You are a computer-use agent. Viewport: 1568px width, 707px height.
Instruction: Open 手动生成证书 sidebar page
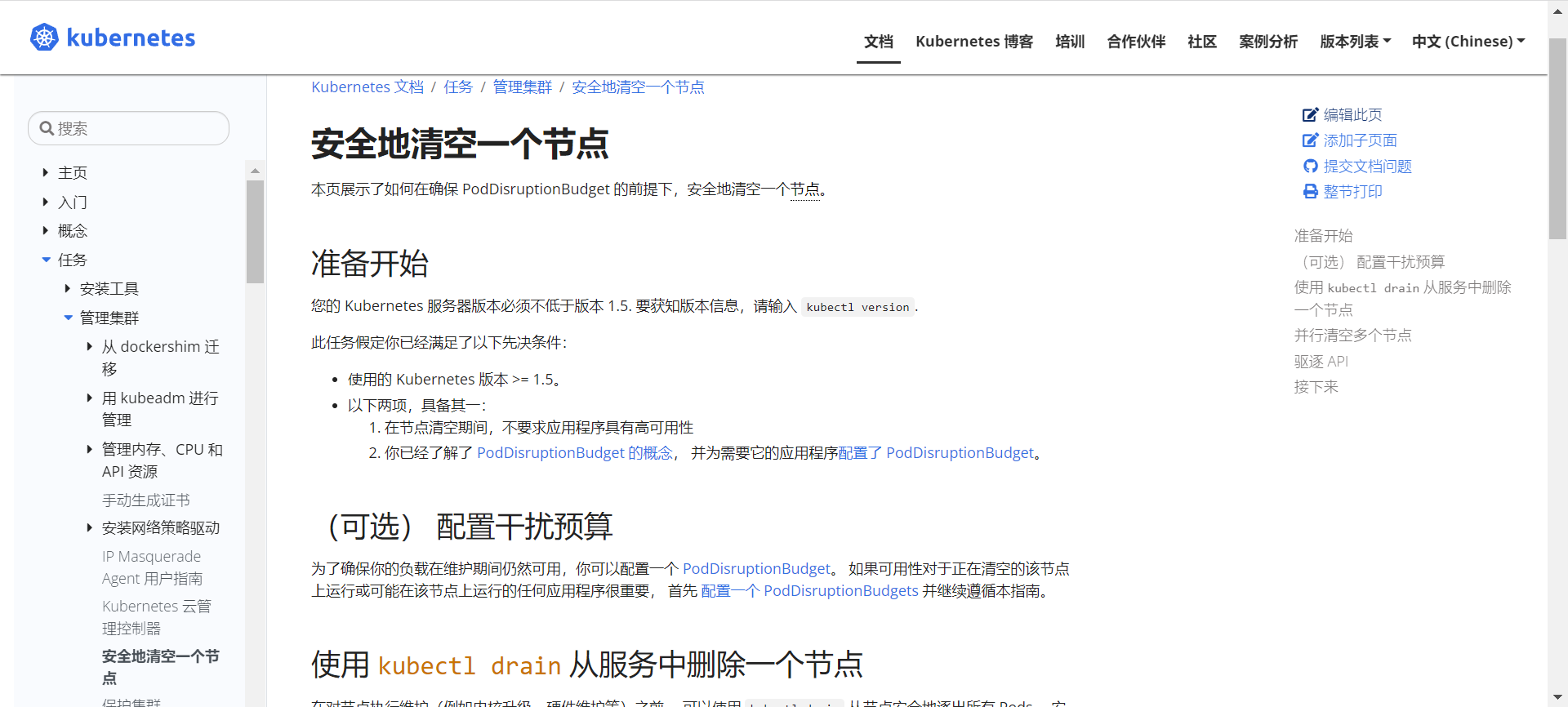(x=145, y=500)
